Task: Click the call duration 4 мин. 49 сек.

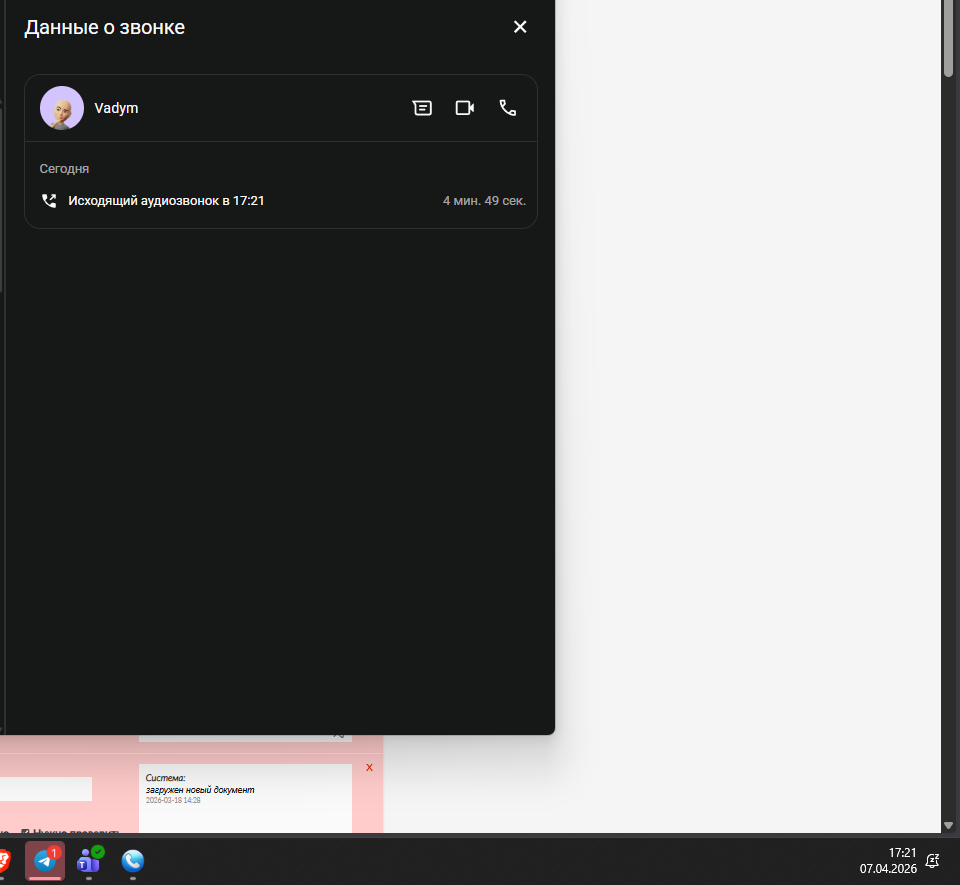Action: (x=484, y=201)
